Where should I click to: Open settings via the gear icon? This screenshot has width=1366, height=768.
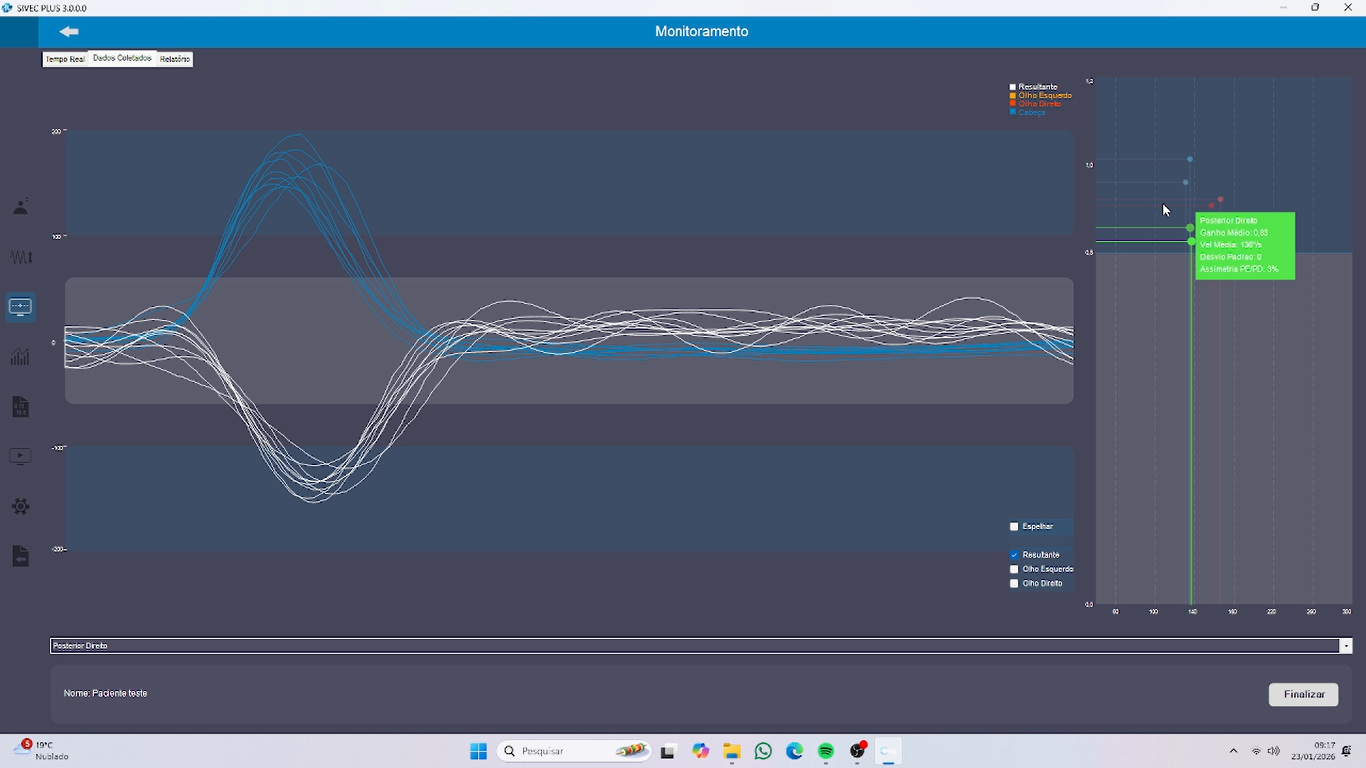[x=20, y=507]
